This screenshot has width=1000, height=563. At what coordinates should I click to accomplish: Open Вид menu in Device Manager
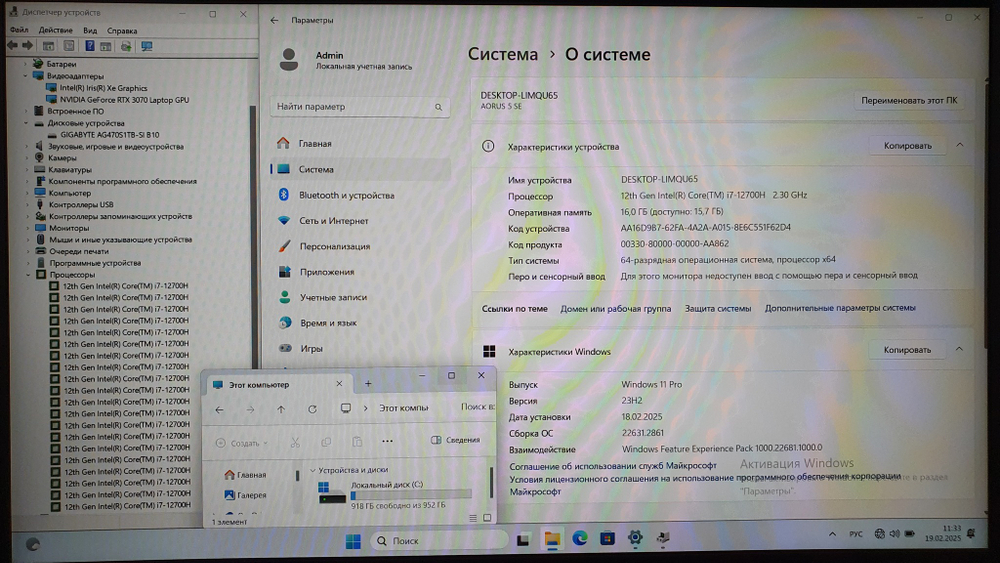[90, 30]
